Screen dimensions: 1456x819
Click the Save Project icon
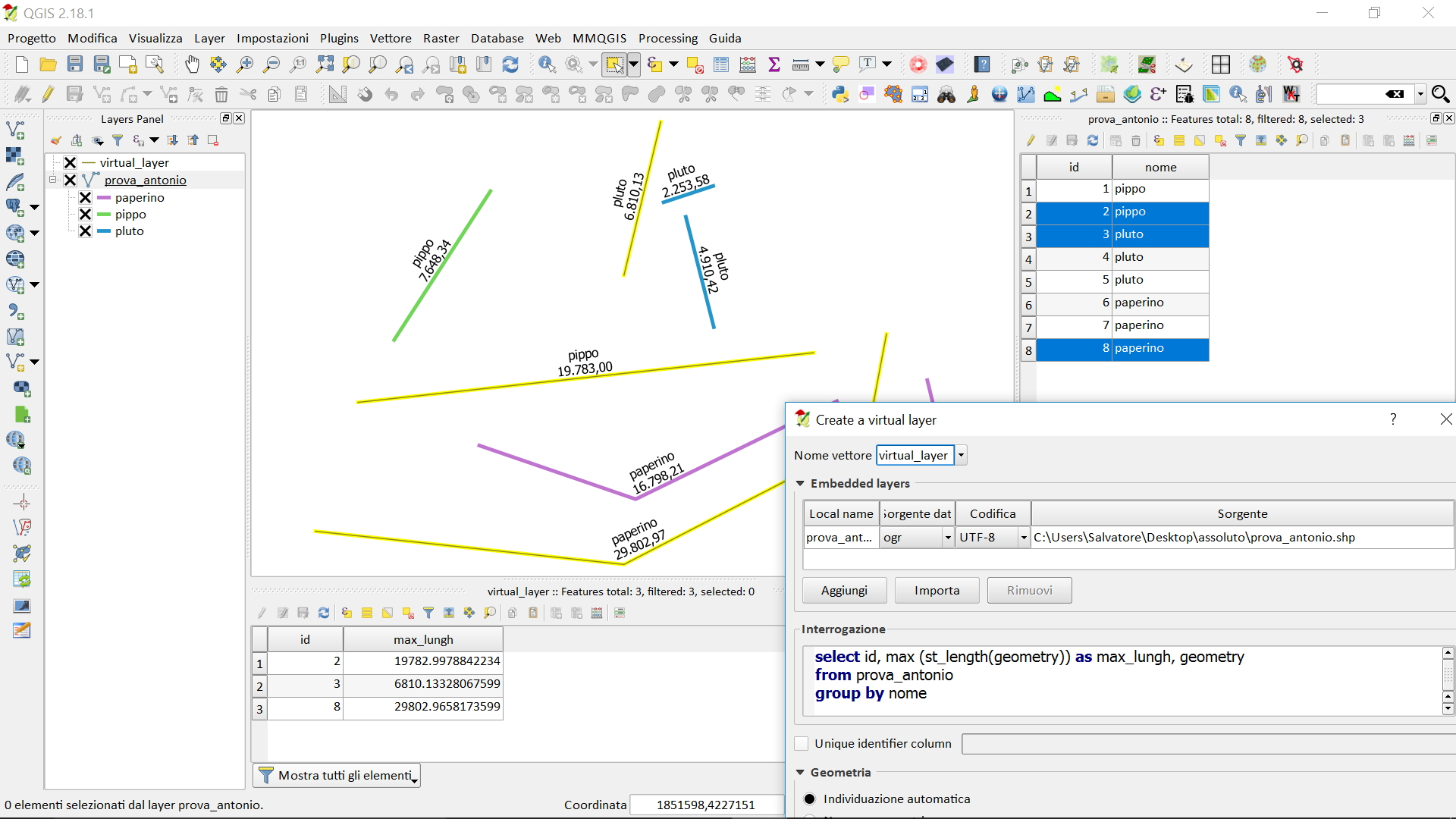coord(75,64)
